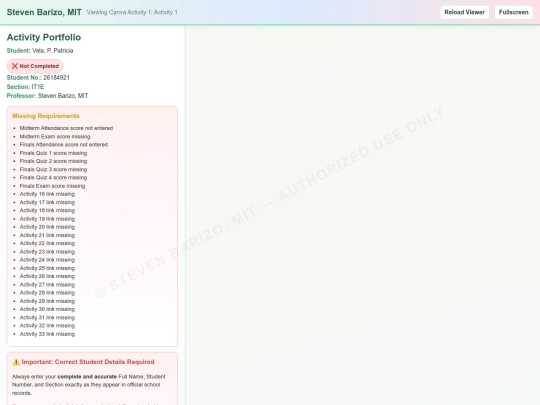
Task: Click 'Finals Quiz 3 score missing'
Action: (x=53, y=169)
